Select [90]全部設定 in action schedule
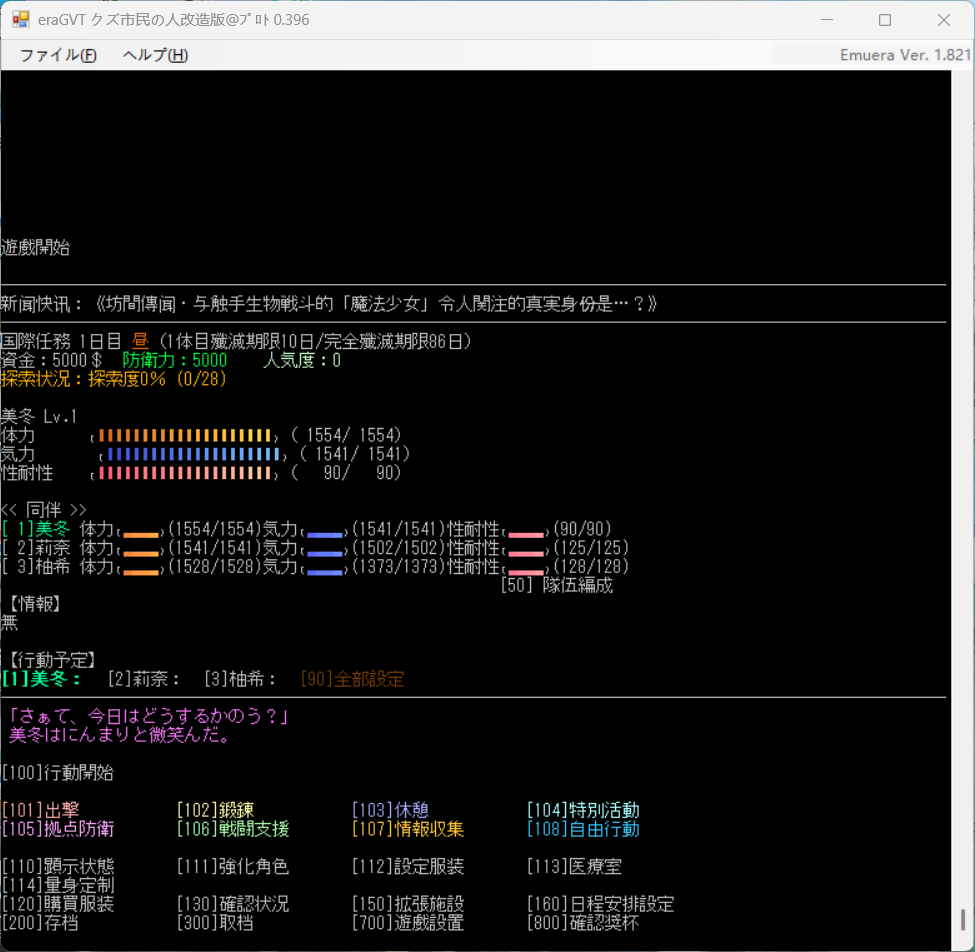The width and height of the screenshot is (975, 952). [x=353, y=679]
